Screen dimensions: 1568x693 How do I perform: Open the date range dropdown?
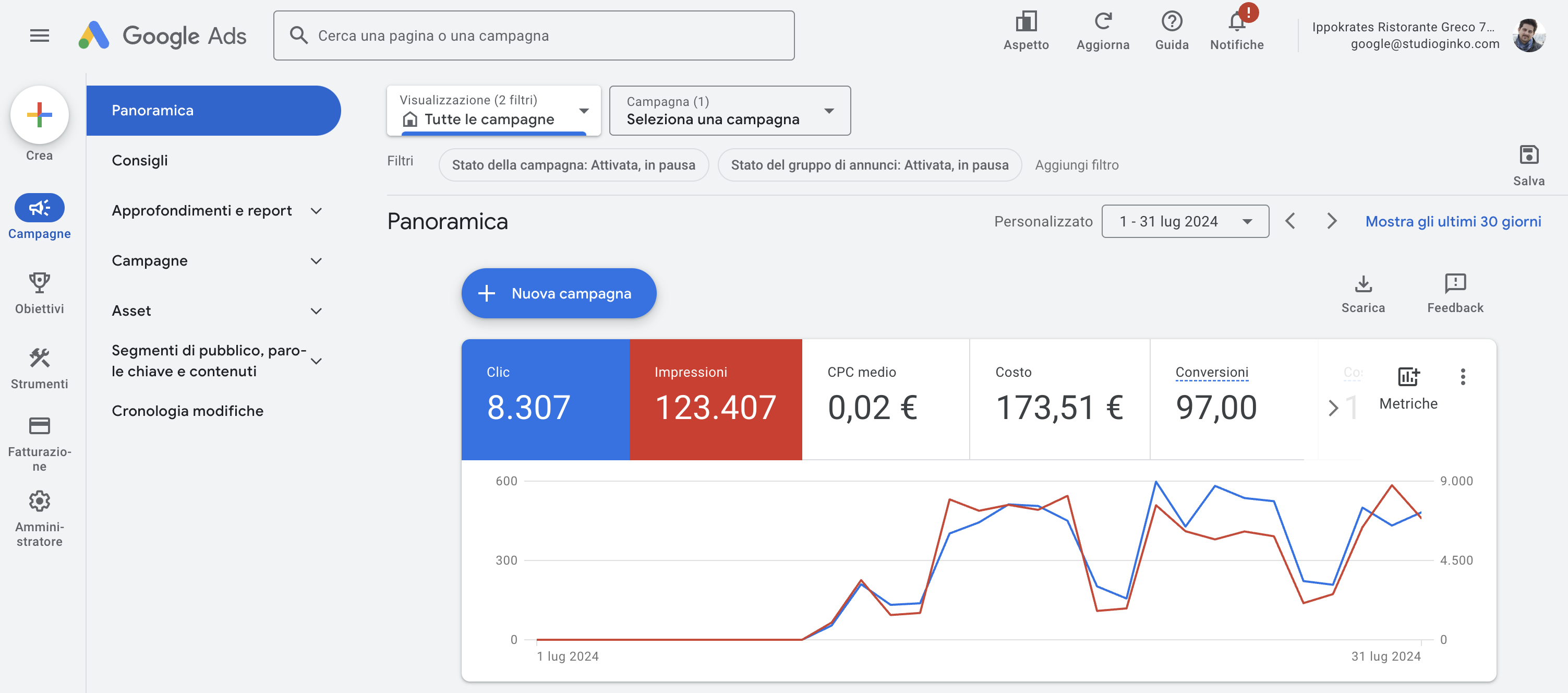1185,222
